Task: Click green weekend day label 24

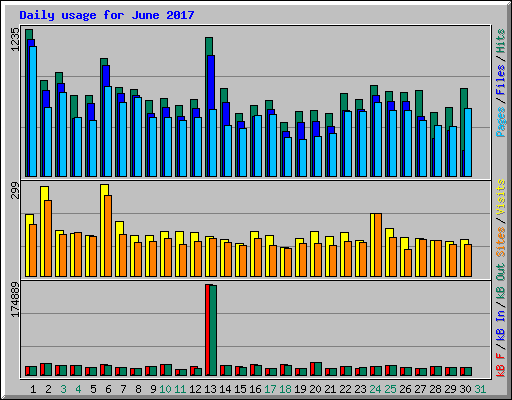Action: (x=375, y=389)
